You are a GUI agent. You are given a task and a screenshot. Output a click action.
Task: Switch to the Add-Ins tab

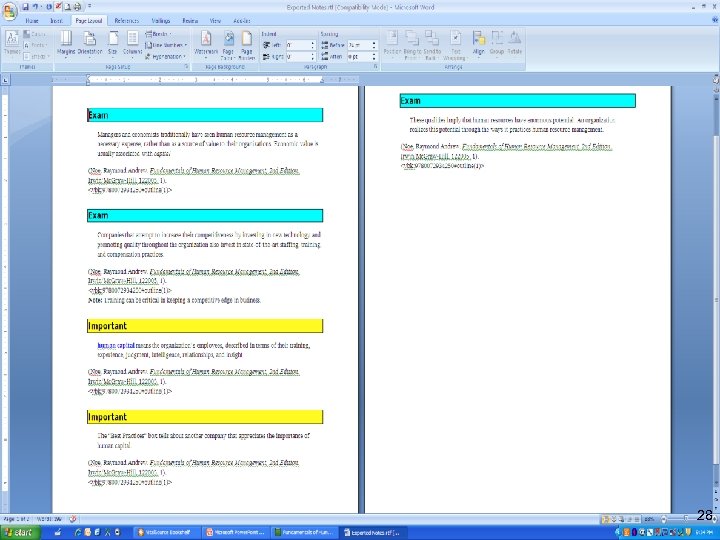242,21
